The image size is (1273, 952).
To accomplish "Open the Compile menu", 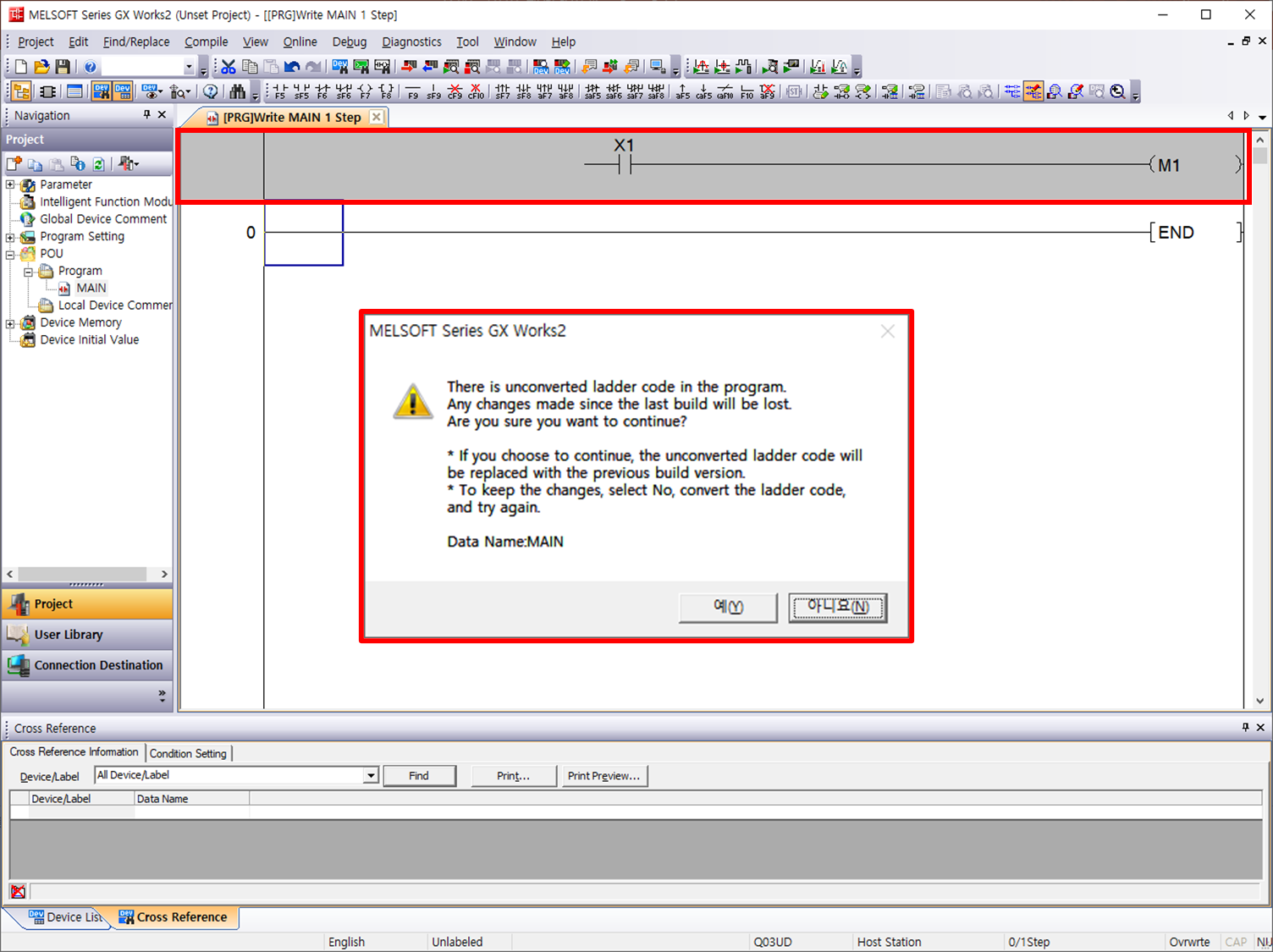I will tap(206, 41).
